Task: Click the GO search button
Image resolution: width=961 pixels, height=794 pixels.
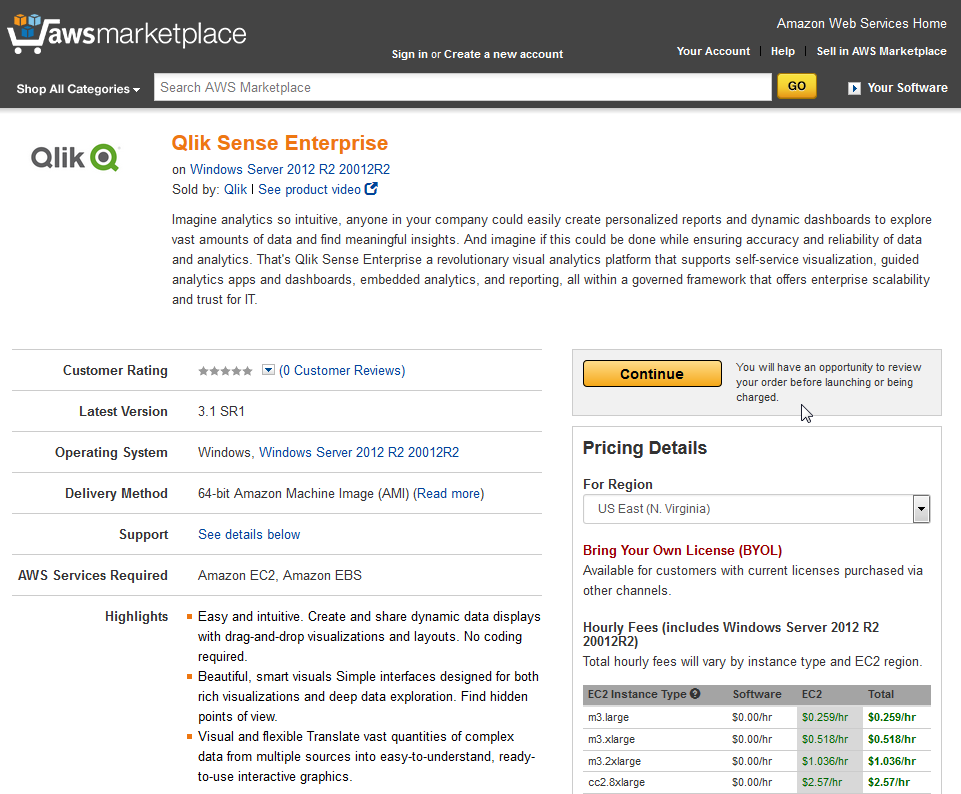Action: coord(797,86)
